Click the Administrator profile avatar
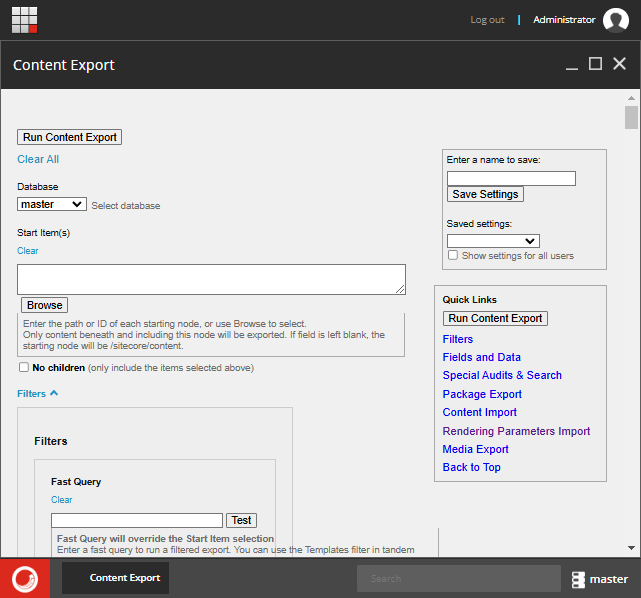This screenshot has width=641, height=598. click(x=614, y=20)
